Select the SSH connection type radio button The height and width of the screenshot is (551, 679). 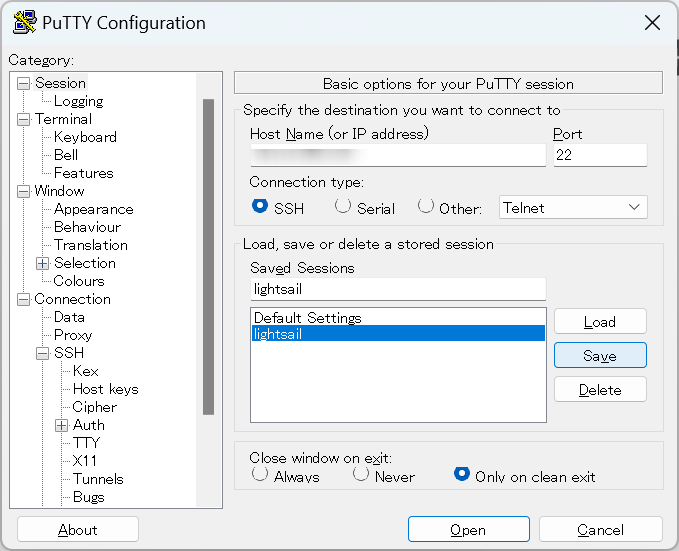(x=260, y=206)
